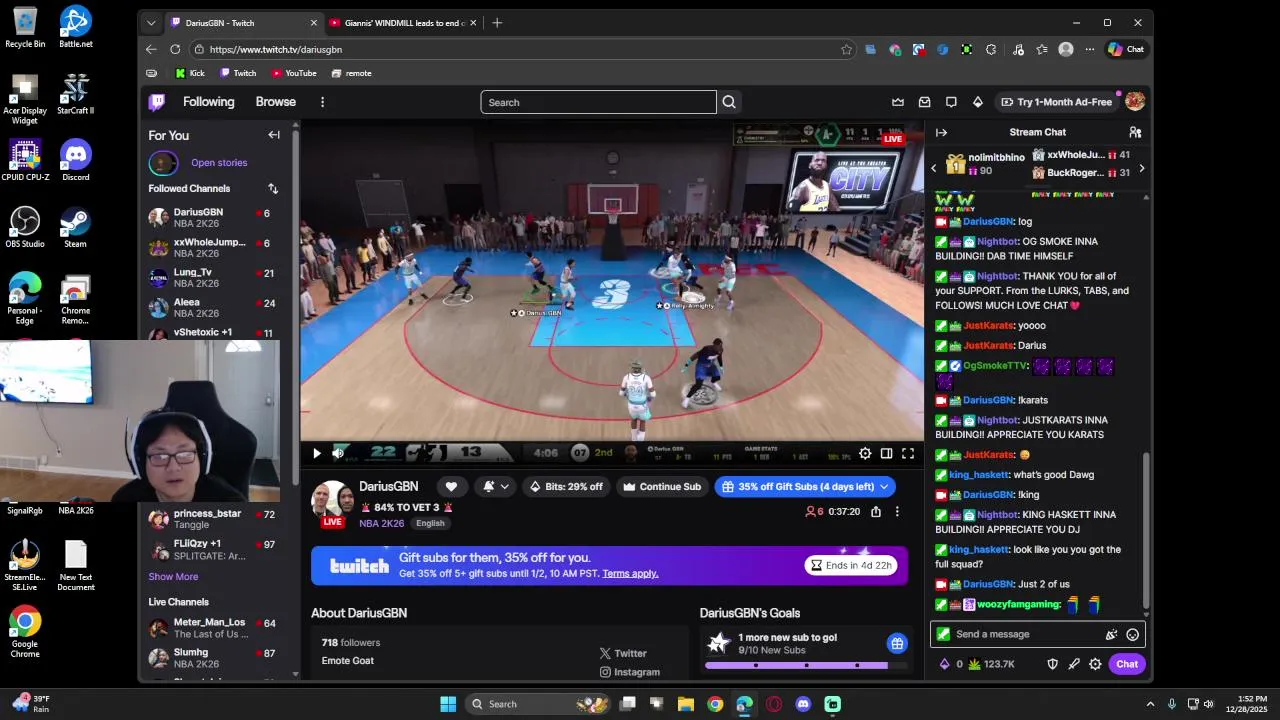Click the mod sword icon below chat
The width and height of the screenshot is (1280, 720).
coord(1074,664)
